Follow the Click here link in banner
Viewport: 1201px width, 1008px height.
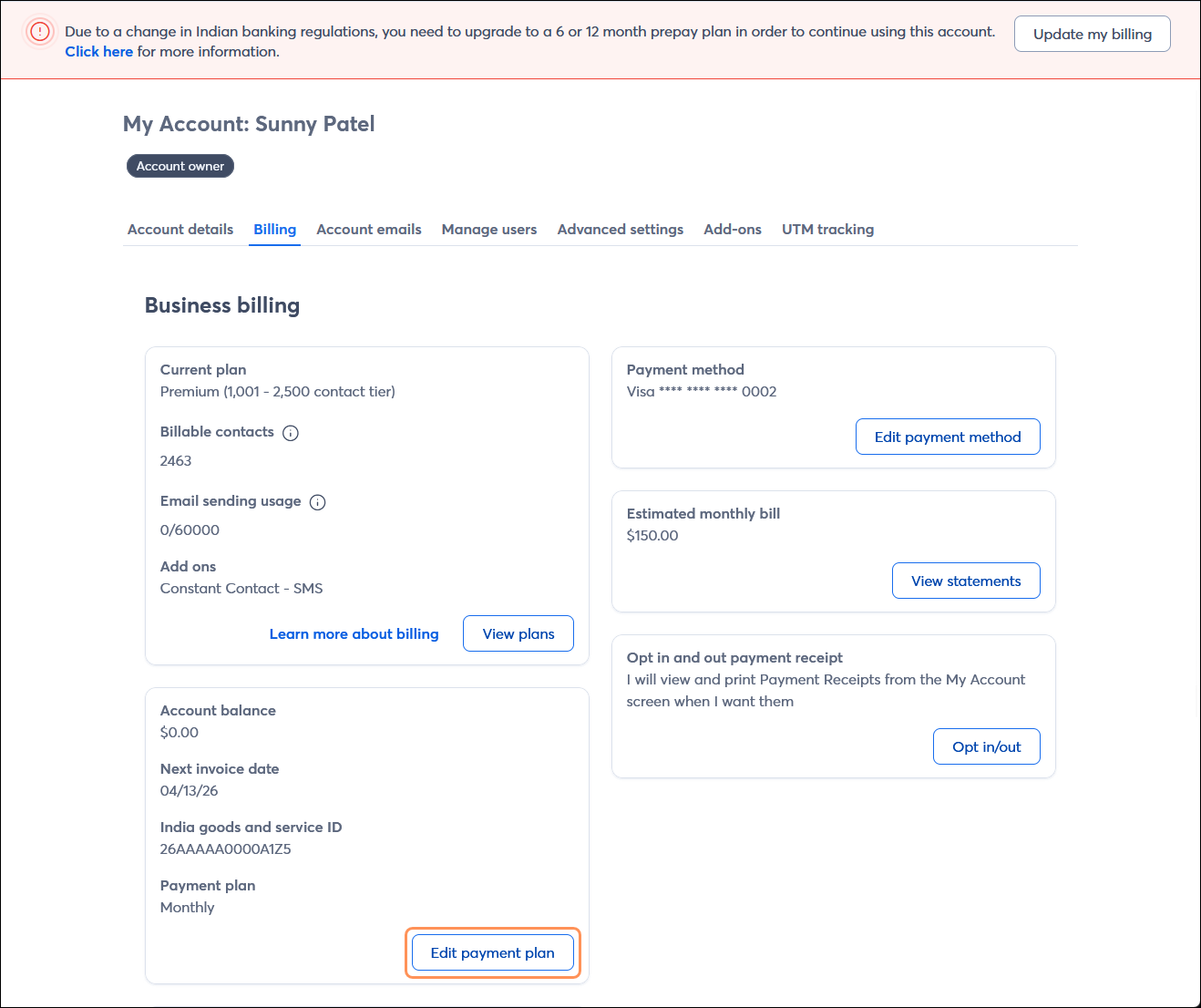99,52
